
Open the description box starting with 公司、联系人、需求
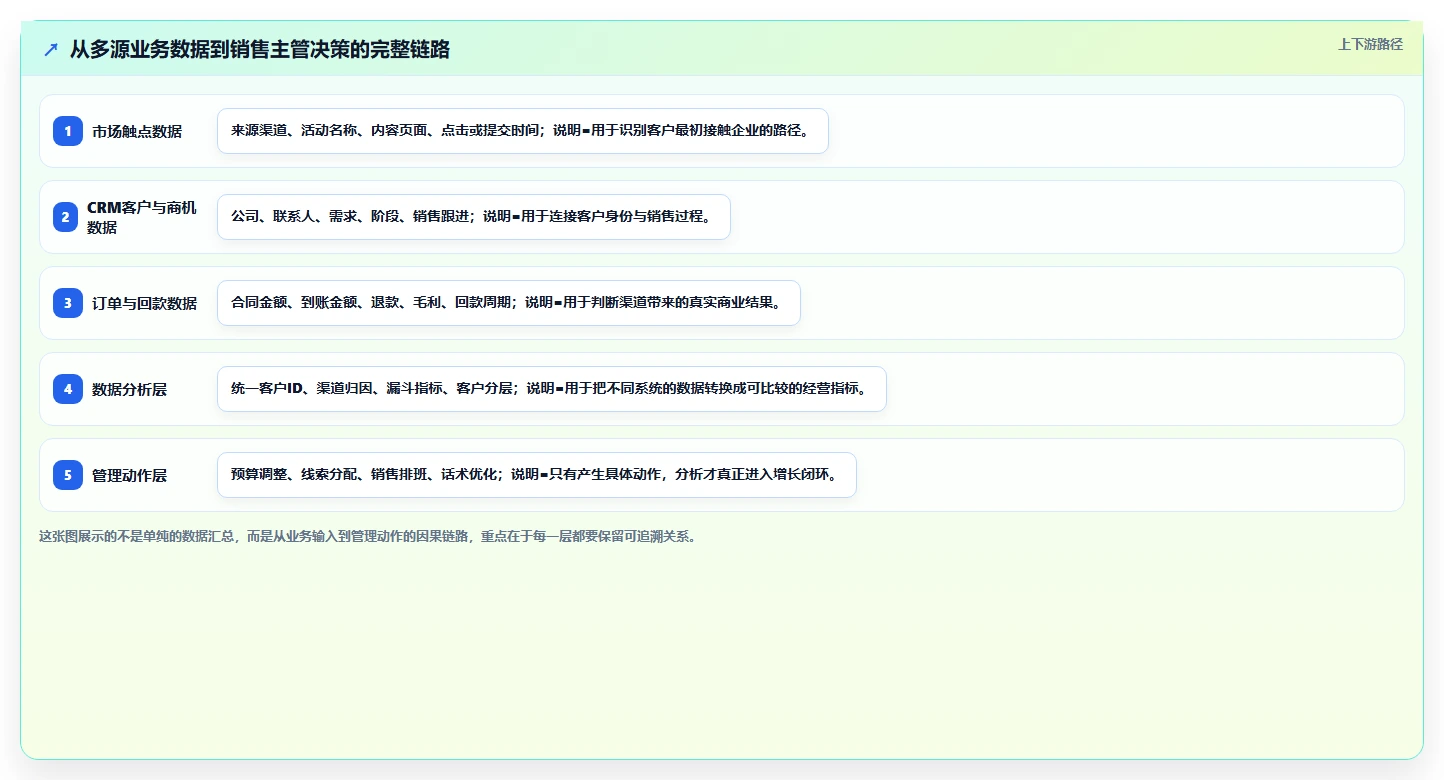474,217
